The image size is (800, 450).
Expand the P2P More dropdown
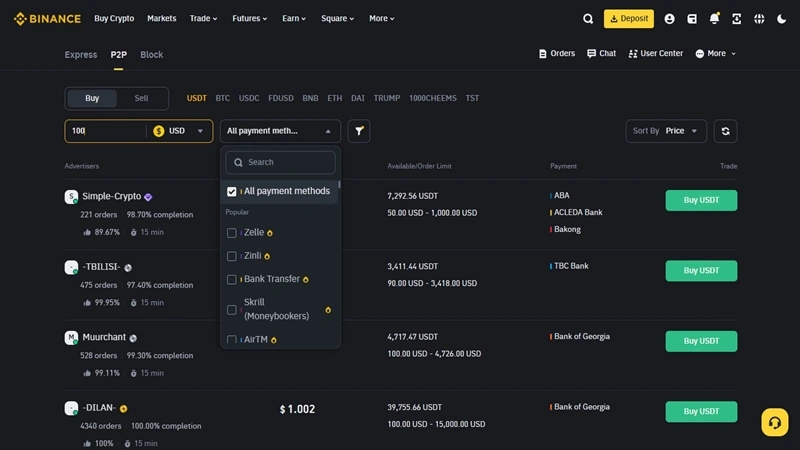coord(716,54)
